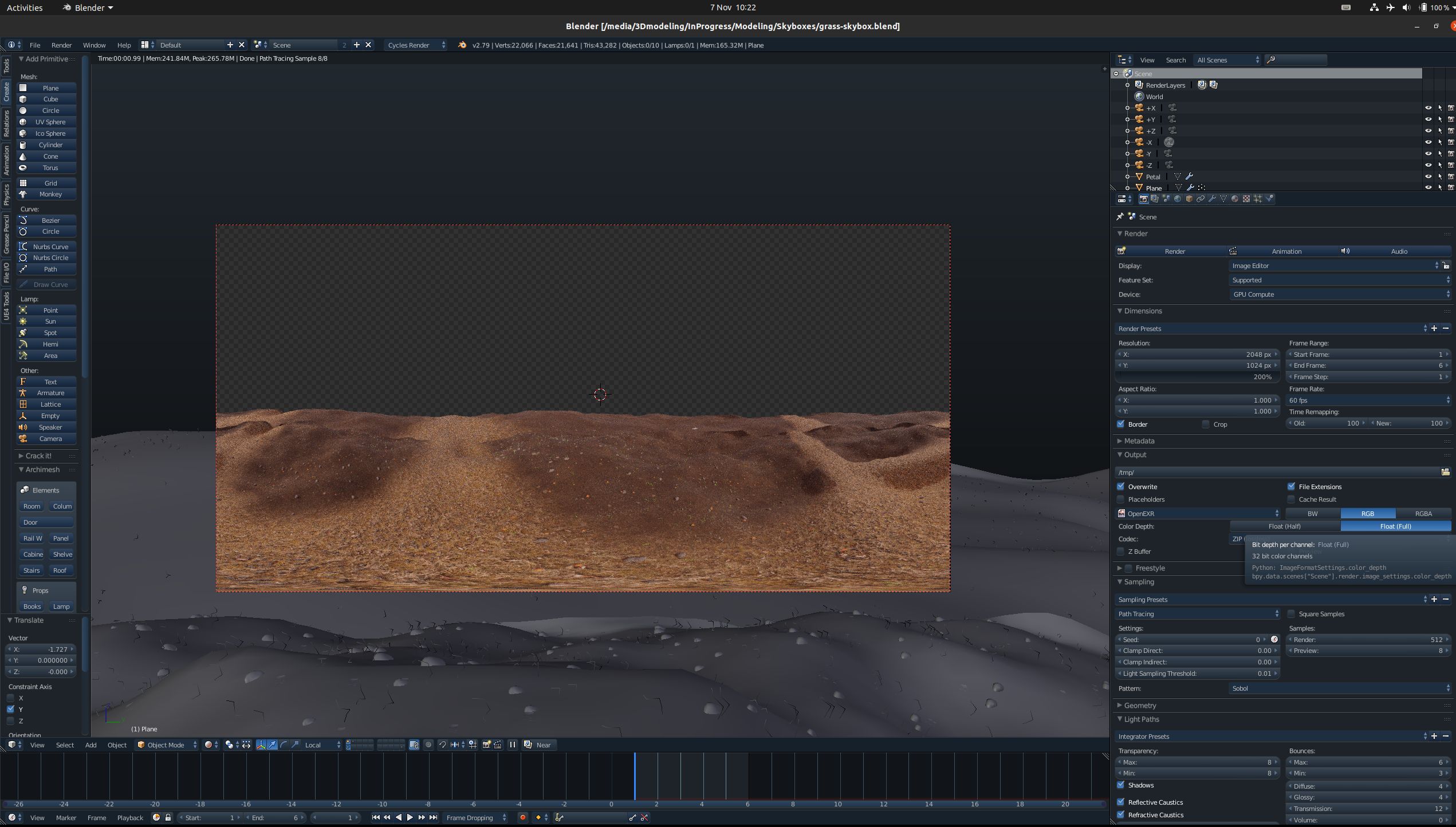Uncheck the File Extensions checkbox
The height and width of the screenshot is (827, 1456).
[x=1292, y=487]
